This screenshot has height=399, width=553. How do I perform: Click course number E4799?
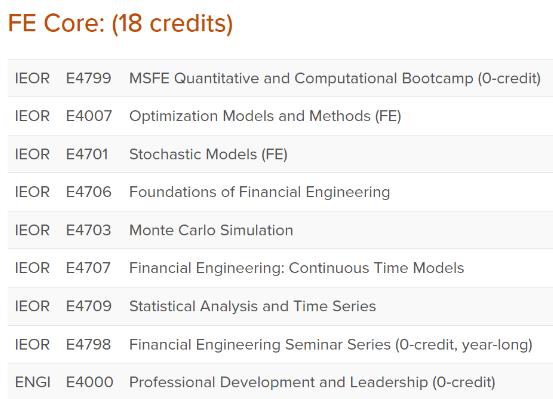pyautogui.click(x=89, y=78)
